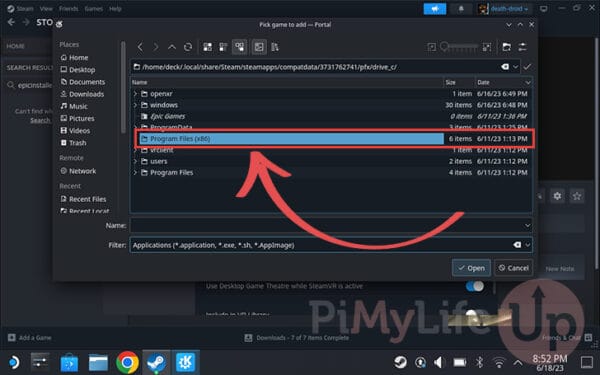Screen dimensions: 600x375
Task: Select the openxr folder row
Action: click(331, 94)
